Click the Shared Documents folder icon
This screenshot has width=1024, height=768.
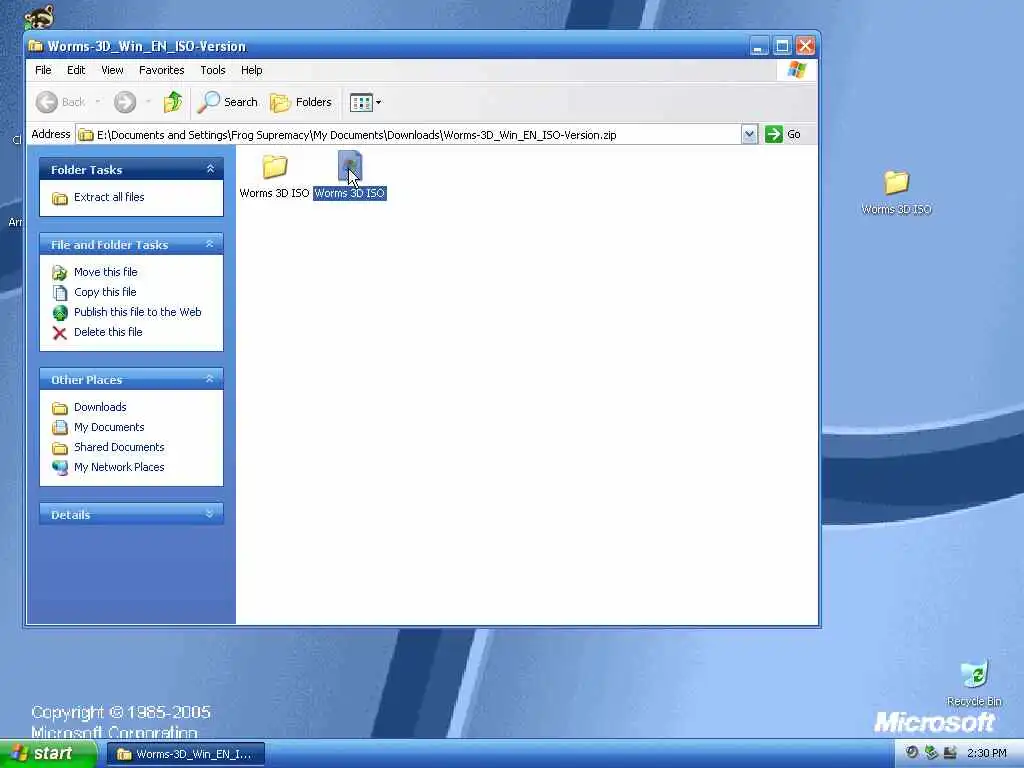click(x=59, y=448)
